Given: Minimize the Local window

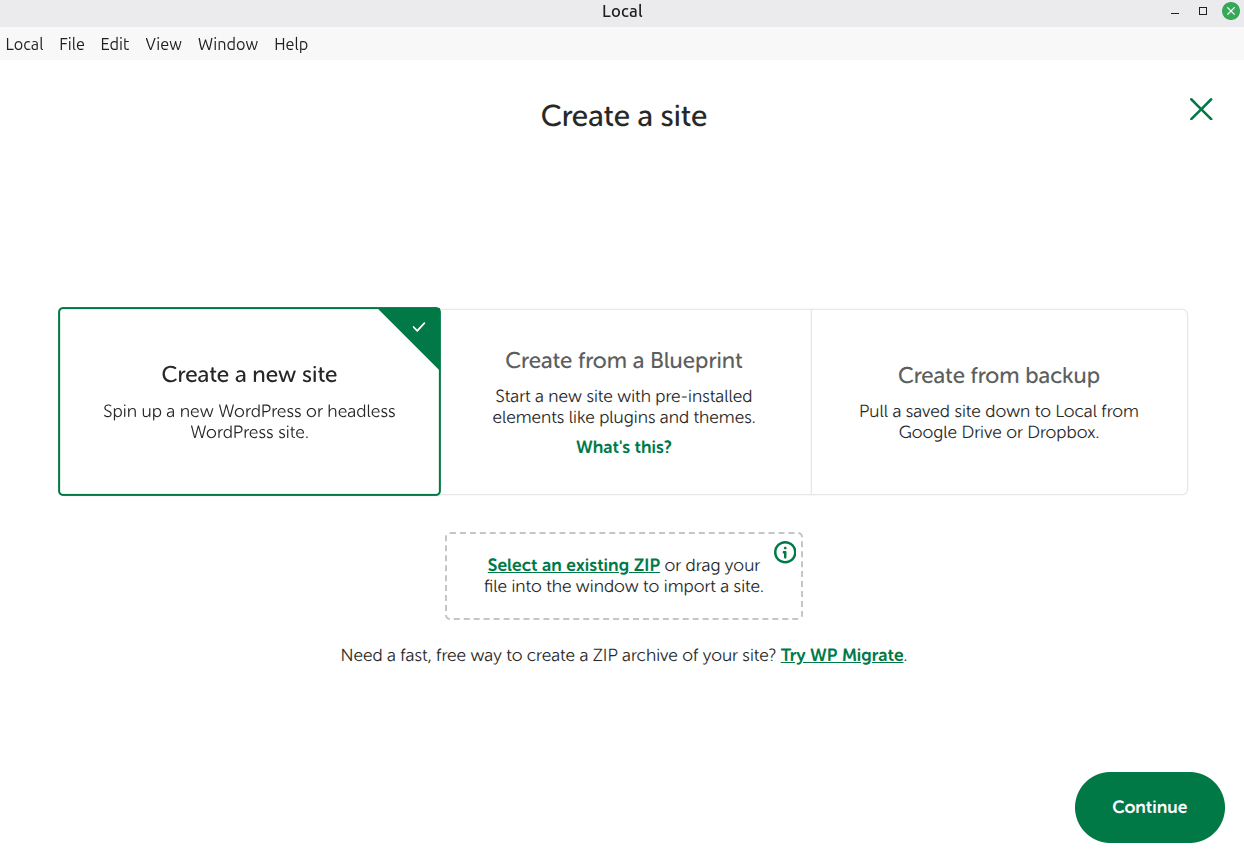Looking at the screenshot, I should tap(1175, 11).
